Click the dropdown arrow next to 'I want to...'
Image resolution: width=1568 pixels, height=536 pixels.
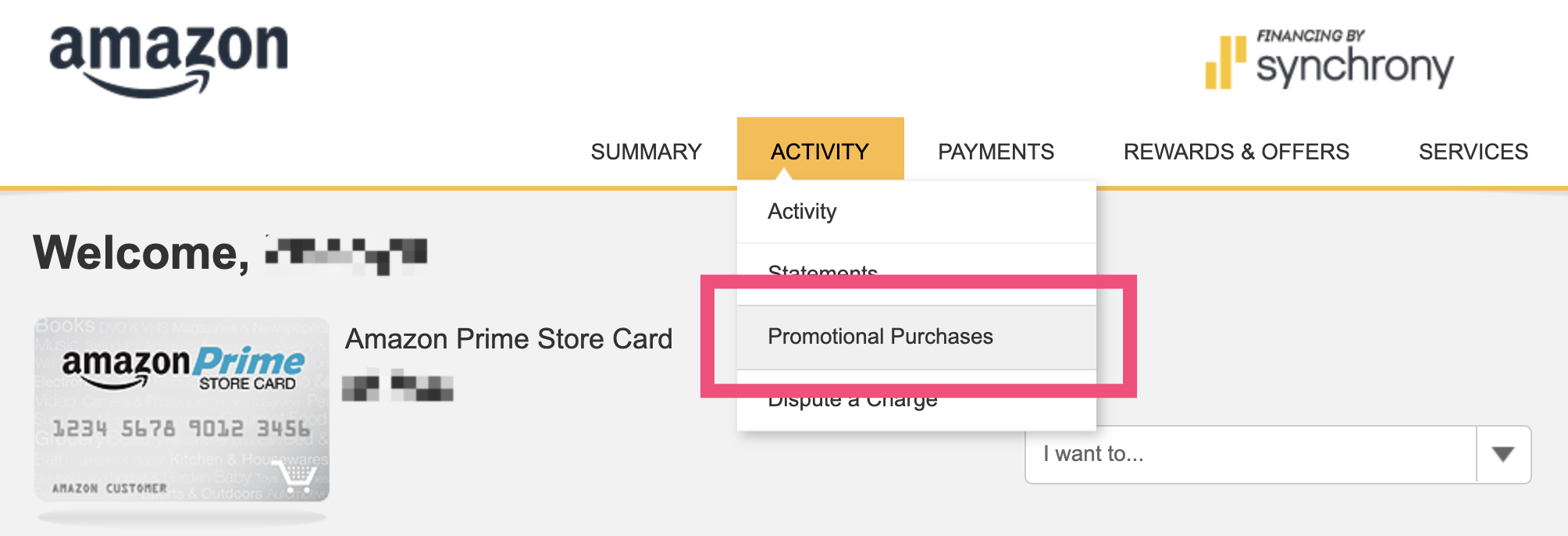[1504, 454]
